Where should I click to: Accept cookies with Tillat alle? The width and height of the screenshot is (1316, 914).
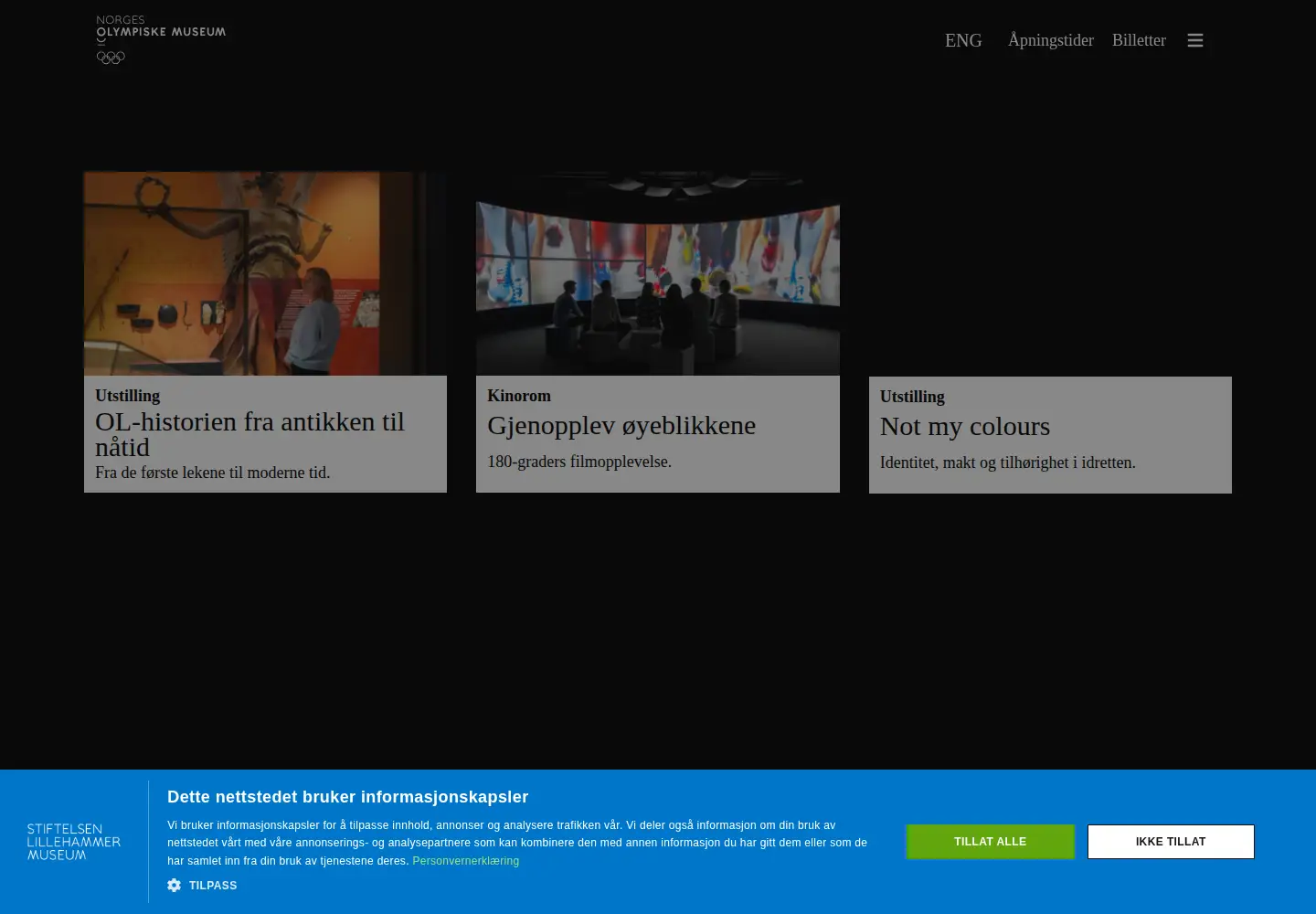990,842
